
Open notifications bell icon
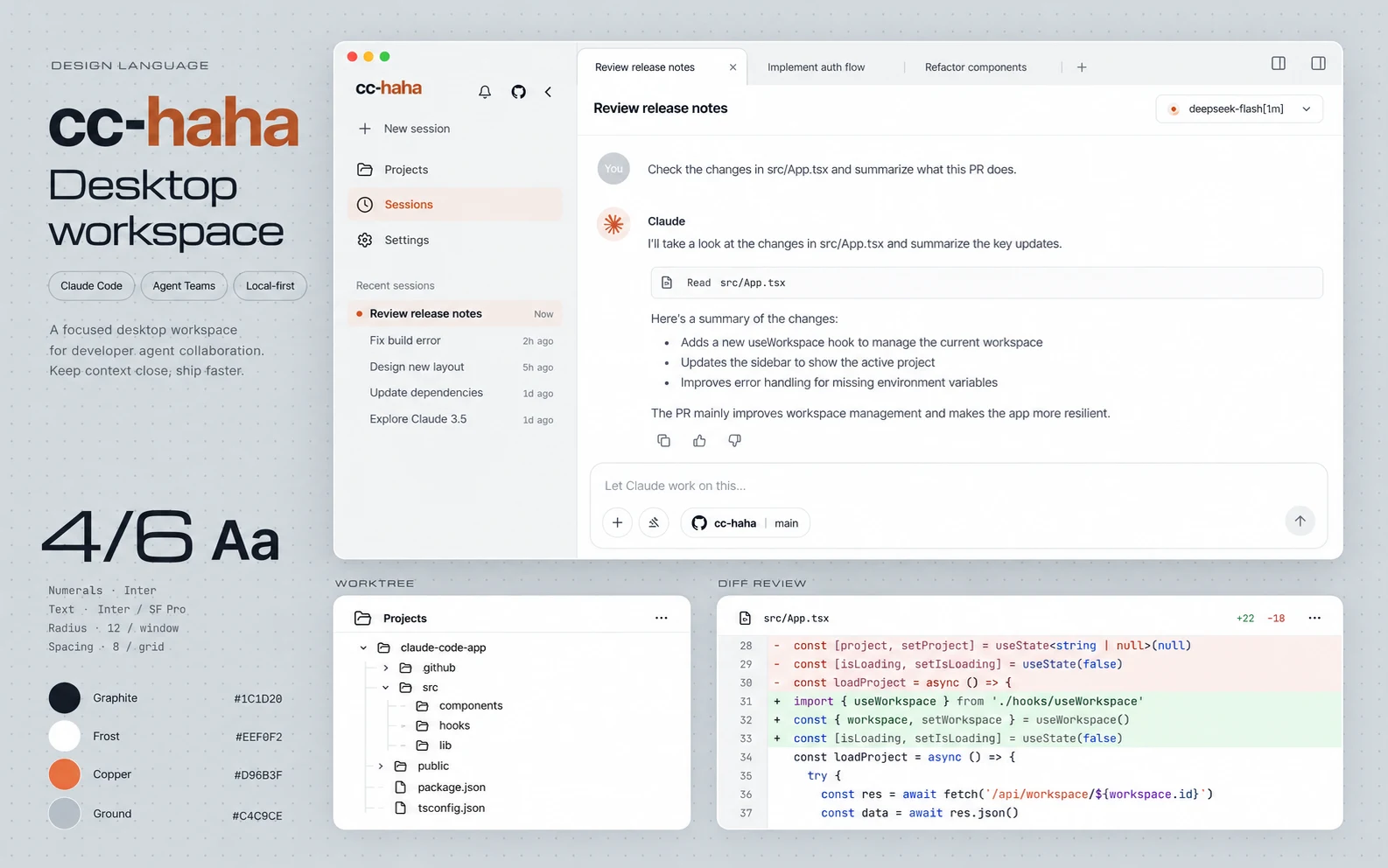coord(485,92)
